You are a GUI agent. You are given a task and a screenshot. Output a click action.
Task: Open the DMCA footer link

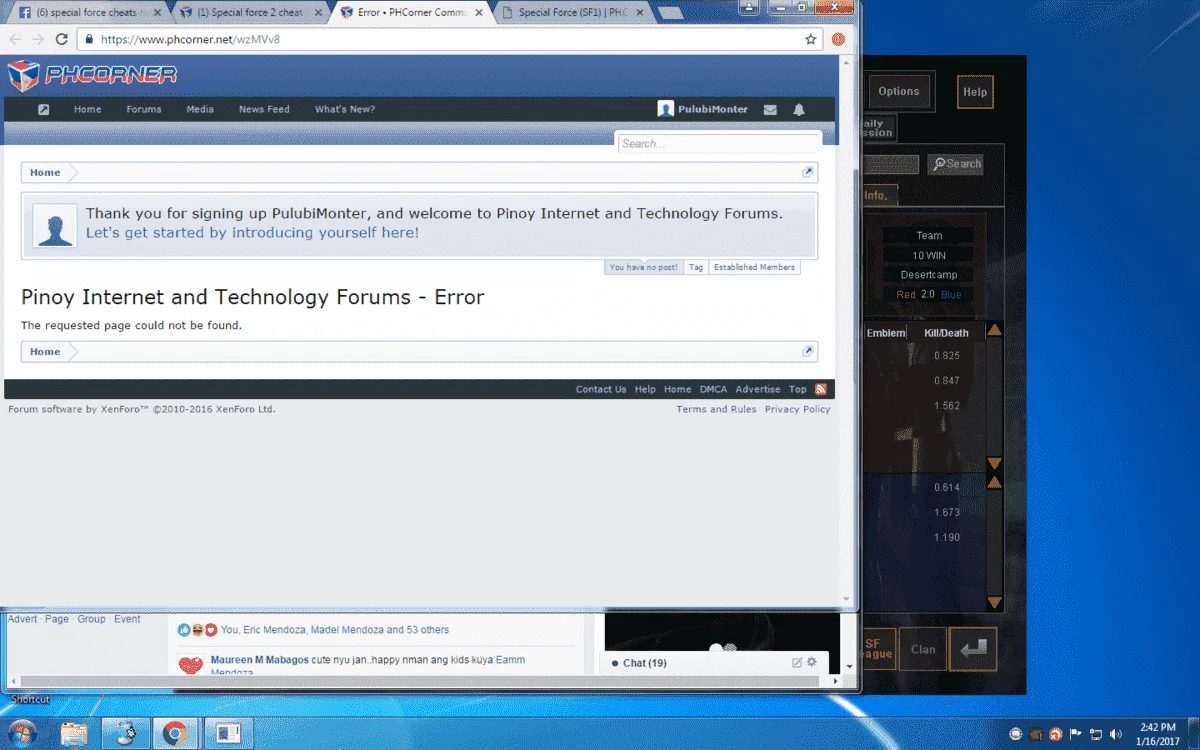[713, 389]
